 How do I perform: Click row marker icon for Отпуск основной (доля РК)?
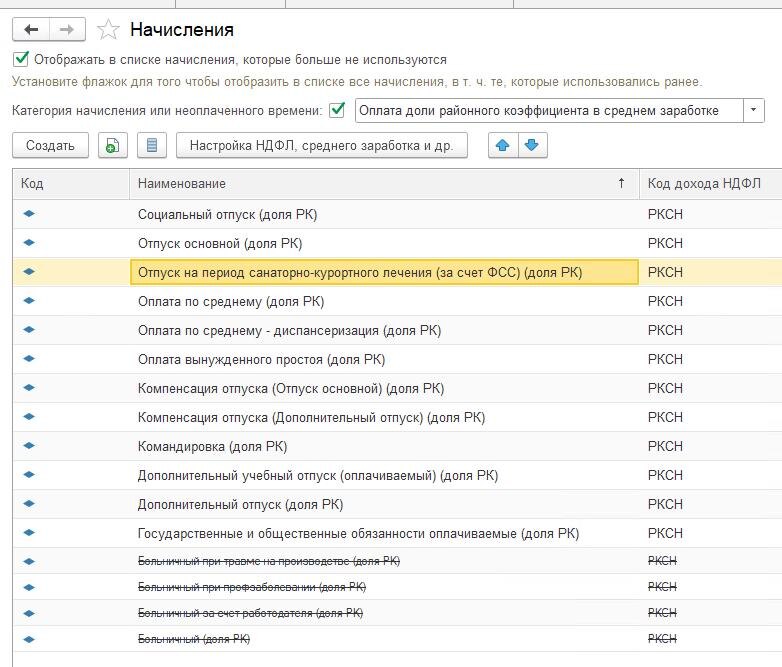(29, 242)
